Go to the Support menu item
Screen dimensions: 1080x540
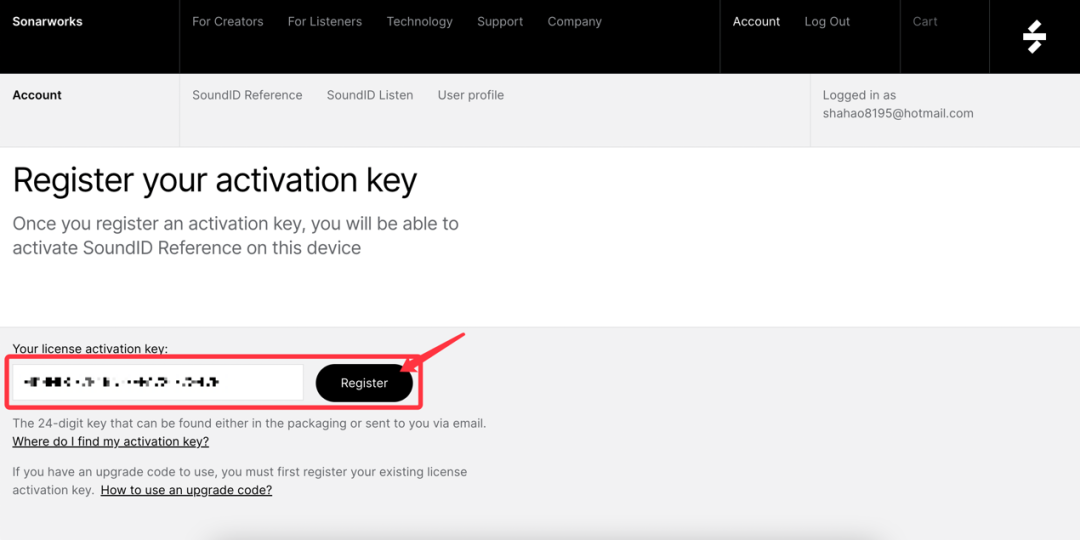(500, 22)
